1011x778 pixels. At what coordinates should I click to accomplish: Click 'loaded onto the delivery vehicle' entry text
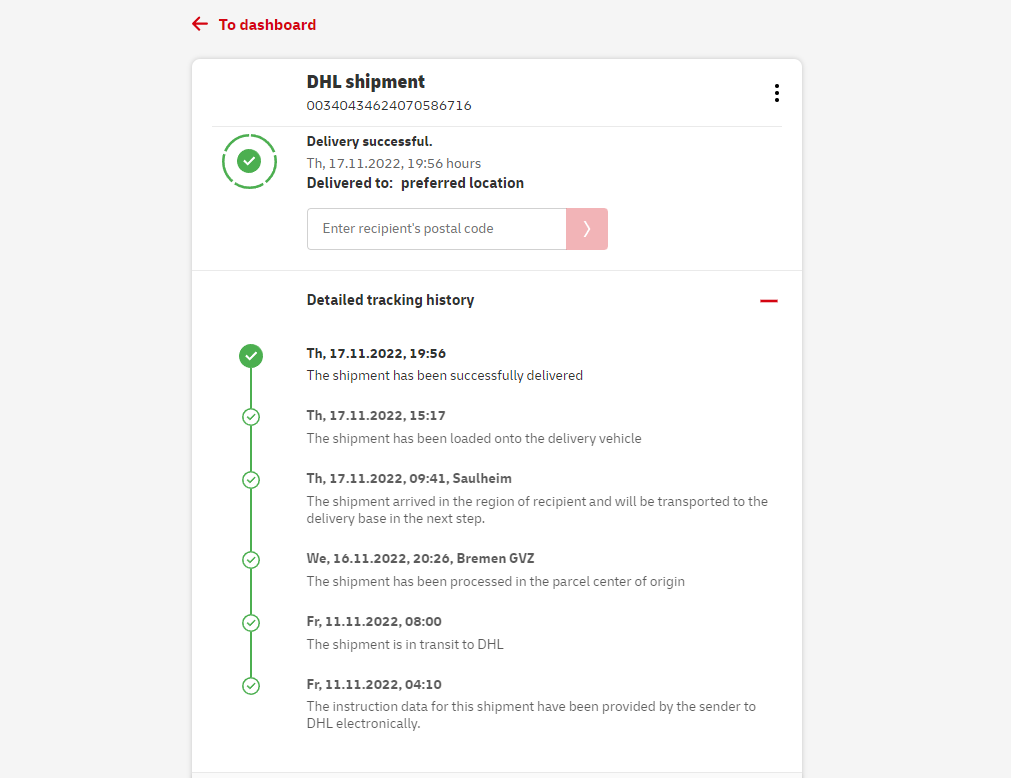point(474,438)
